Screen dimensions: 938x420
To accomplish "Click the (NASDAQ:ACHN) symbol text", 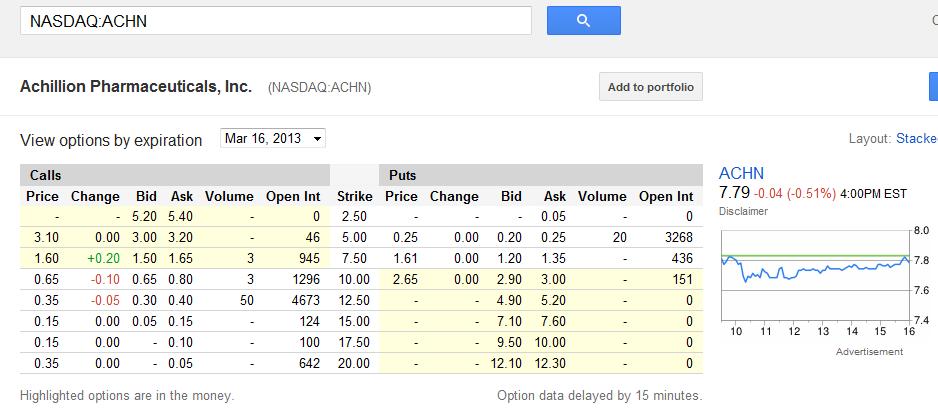I will point(319,88).
